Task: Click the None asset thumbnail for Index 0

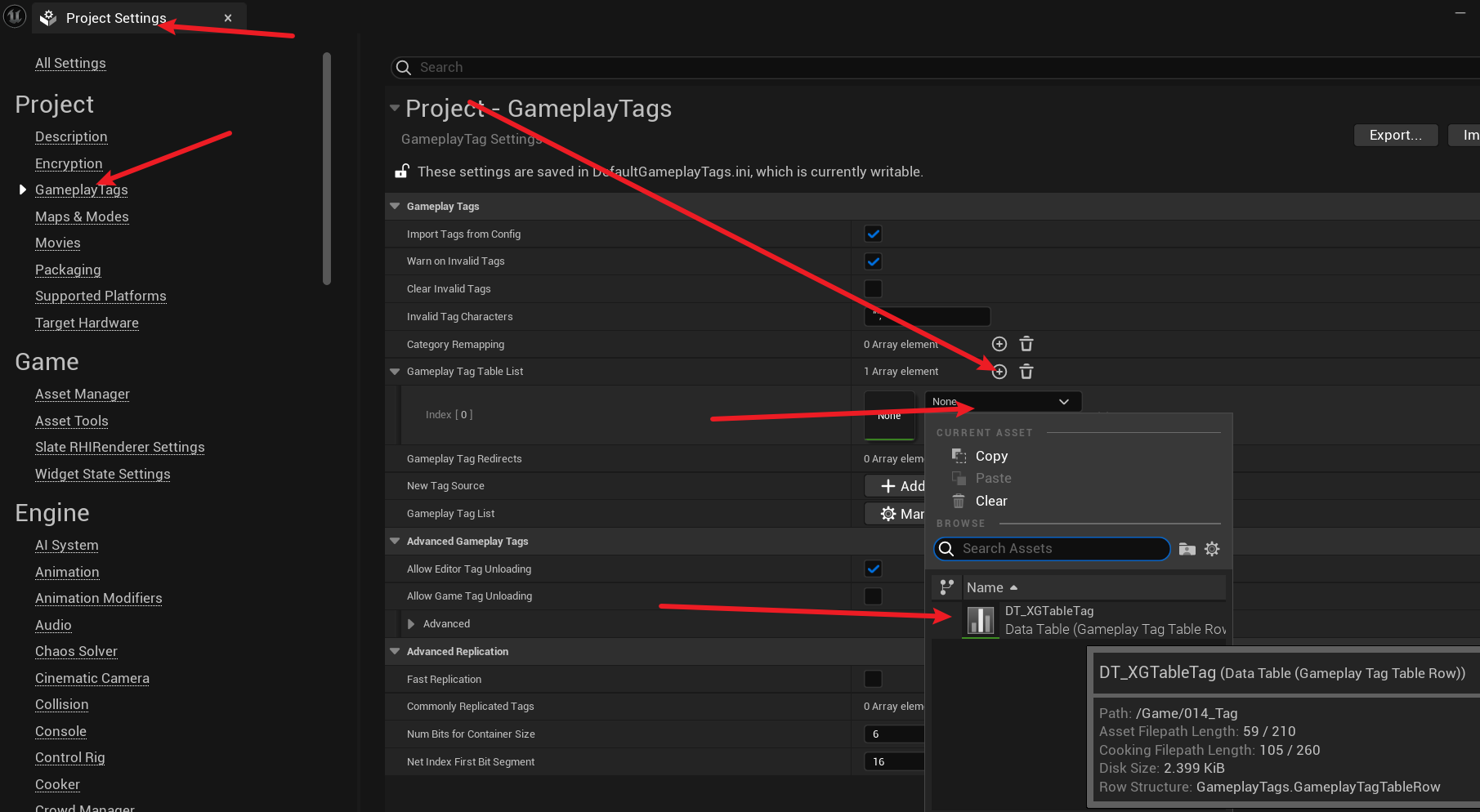Action: [x=889, y=415]
